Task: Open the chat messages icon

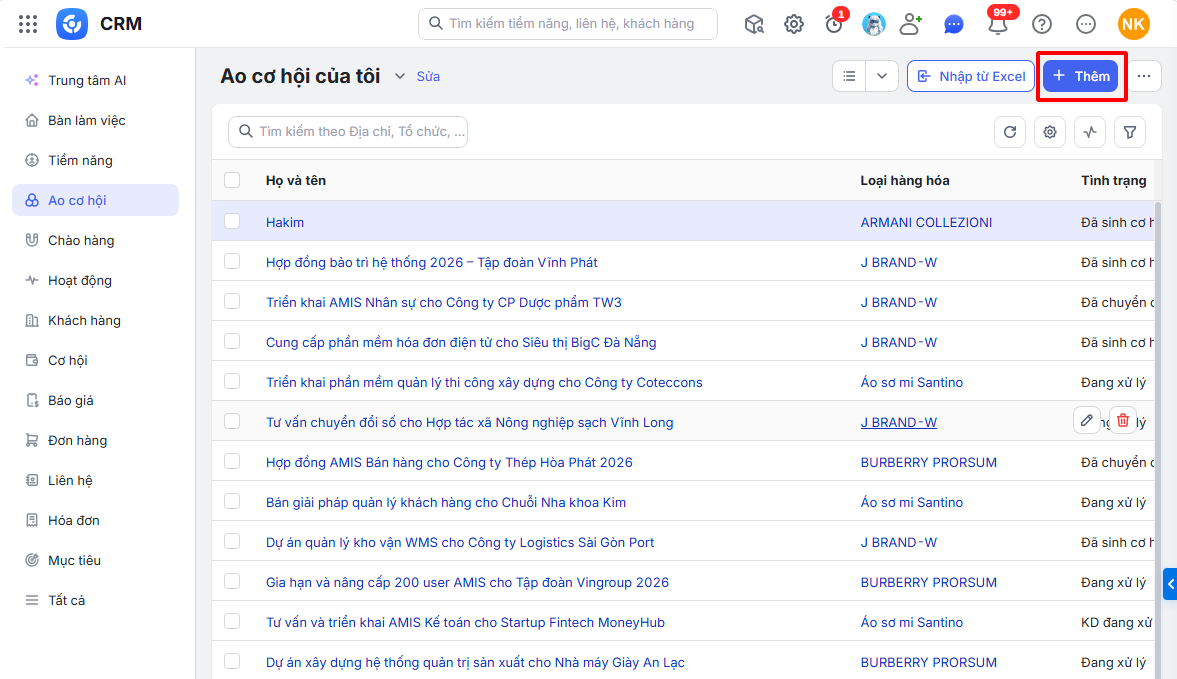Action: [953, 24]
